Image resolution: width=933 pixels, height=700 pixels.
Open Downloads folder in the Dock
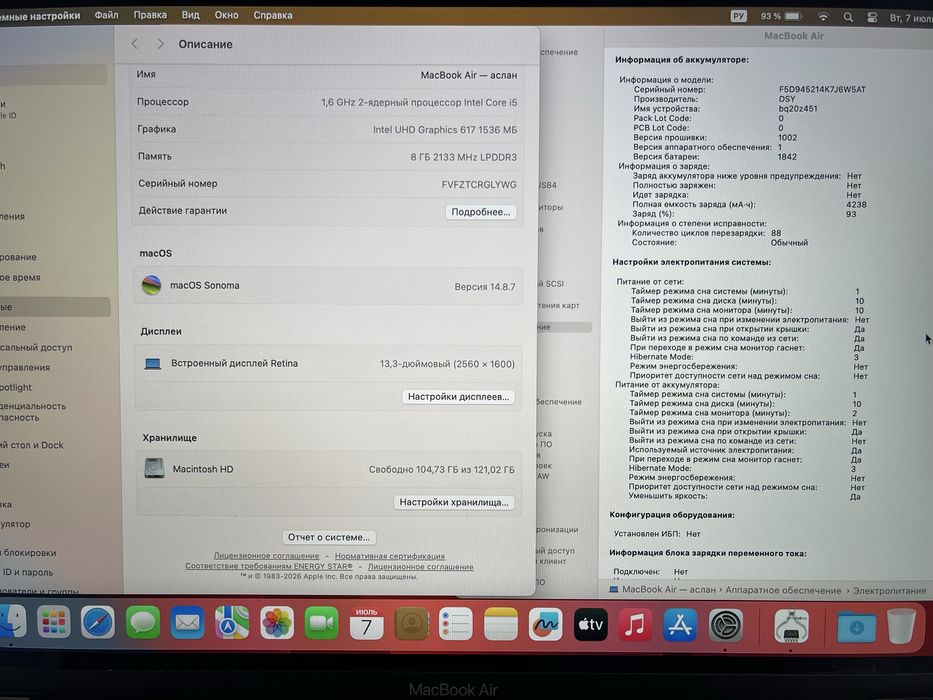[x=856, y=627]
